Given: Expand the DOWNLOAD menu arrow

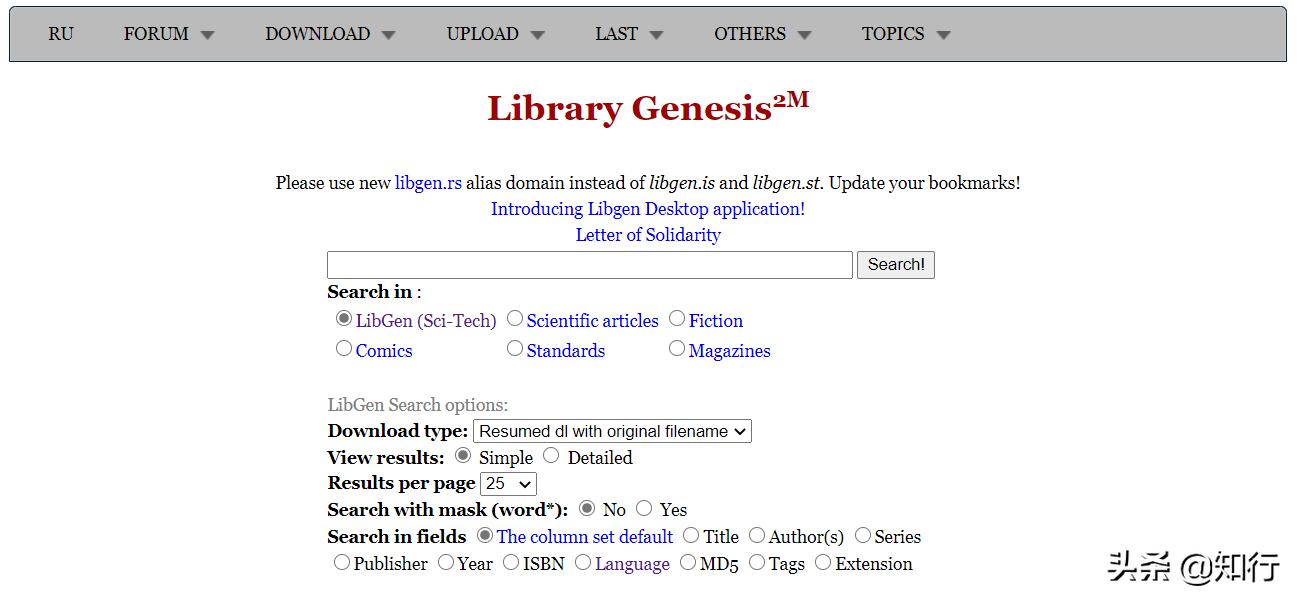Looking at the screenshot, I should [x=388, y=35].
